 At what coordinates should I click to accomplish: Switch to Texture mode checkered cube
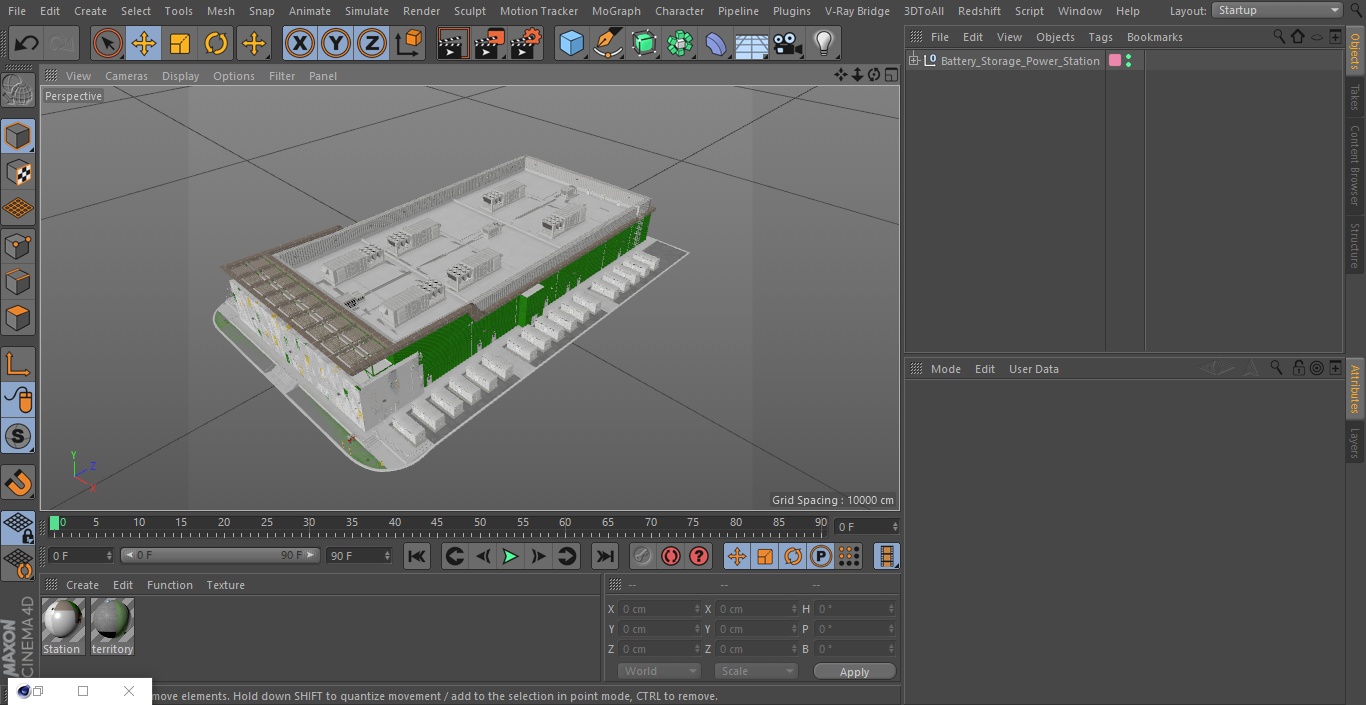tap(18, 173)
